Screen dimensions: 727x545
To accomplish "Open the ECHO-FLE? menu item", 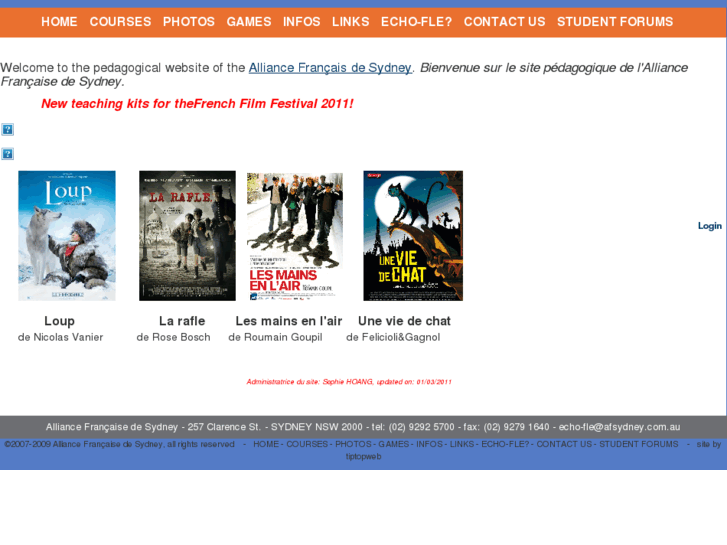I will coord(416,22).
